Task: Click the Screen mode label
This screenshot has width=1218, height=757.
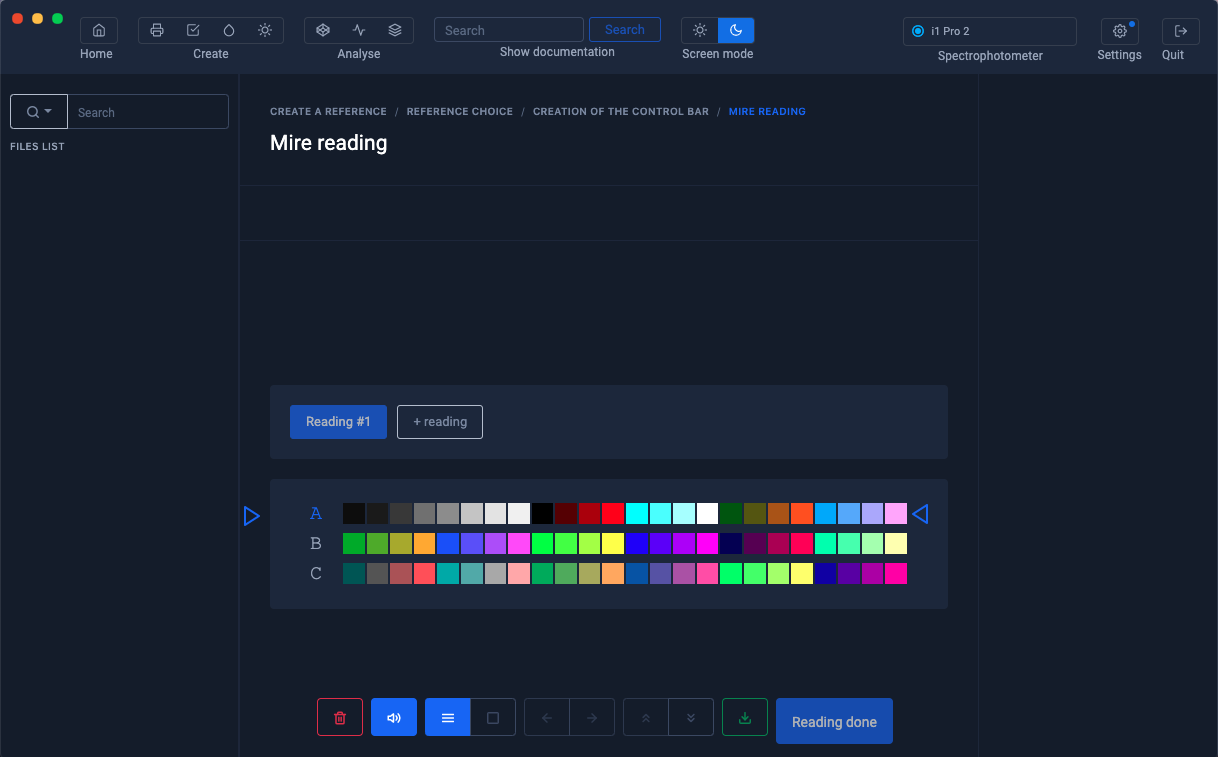Action: tap(718, 54)
